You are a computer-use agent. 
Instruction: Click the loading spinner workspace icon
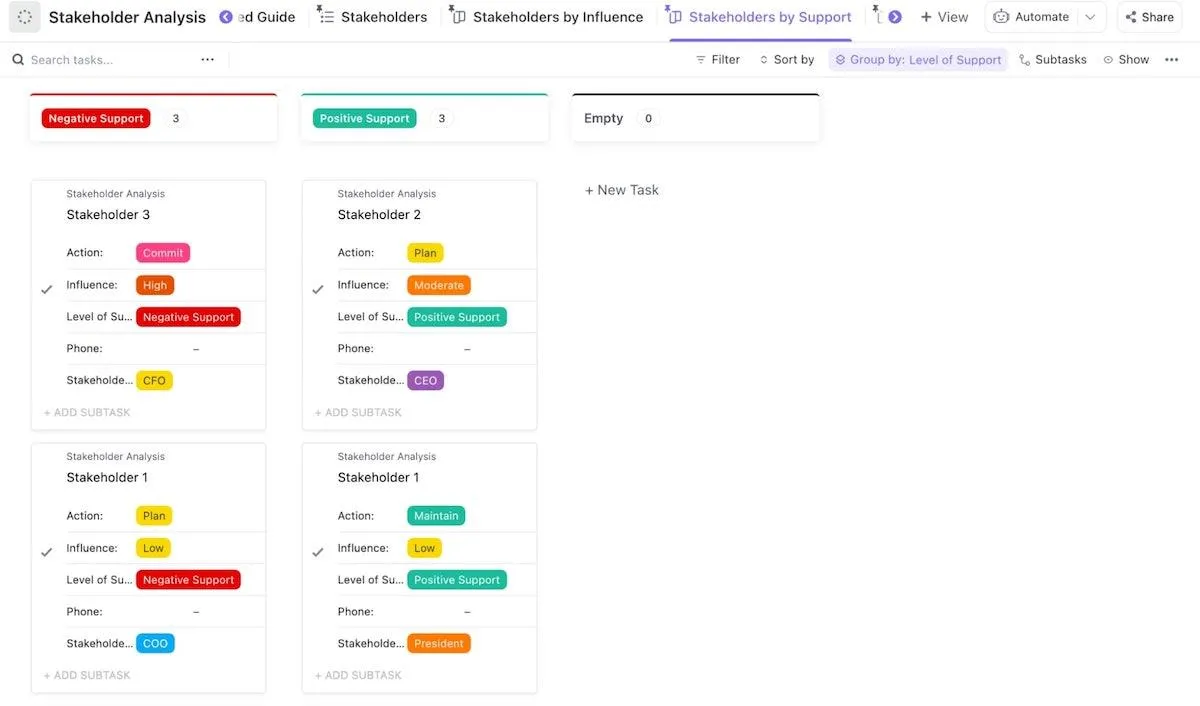[x=25, y=17]
